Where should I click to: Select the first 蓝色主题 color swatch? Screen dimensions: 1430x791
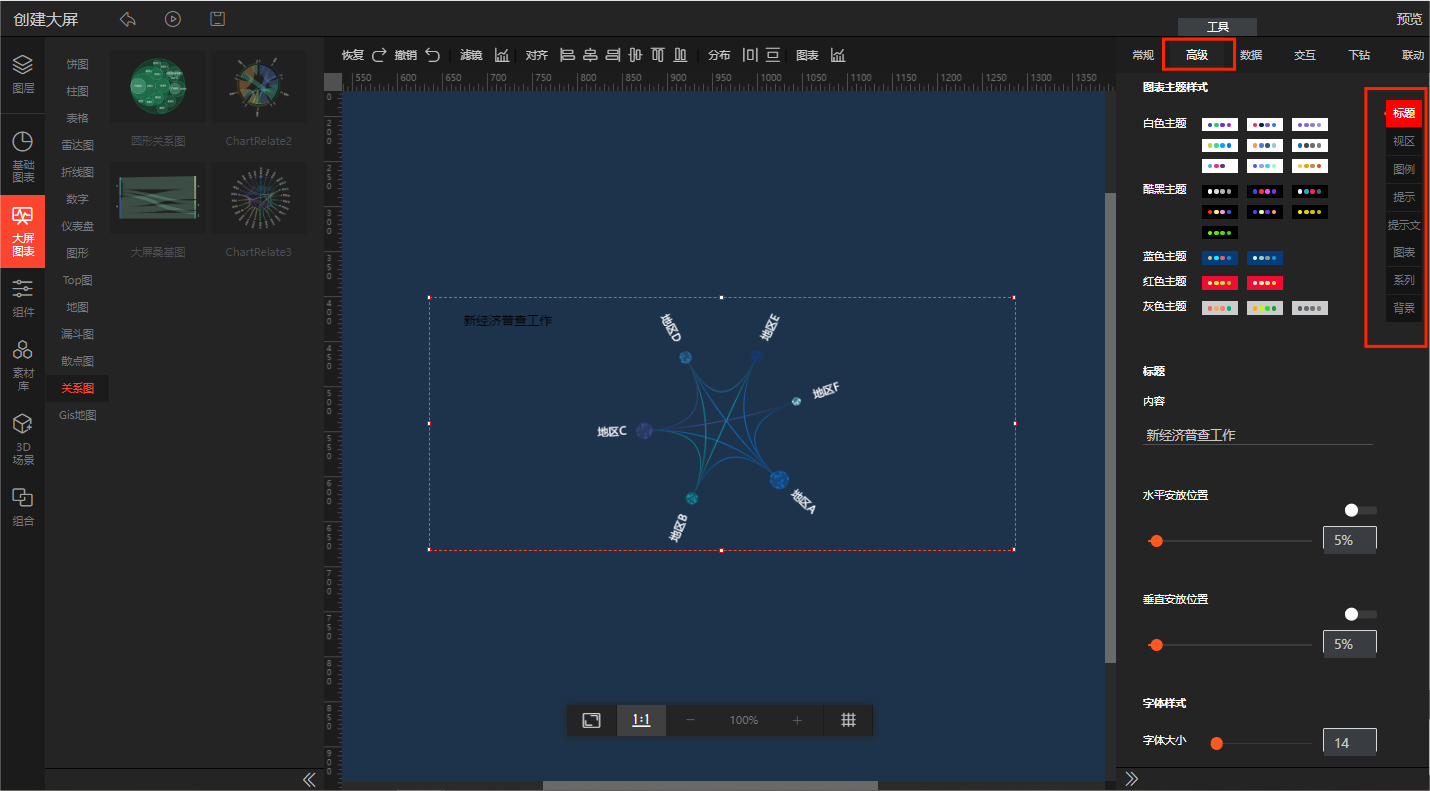(x=1220, y=258)
